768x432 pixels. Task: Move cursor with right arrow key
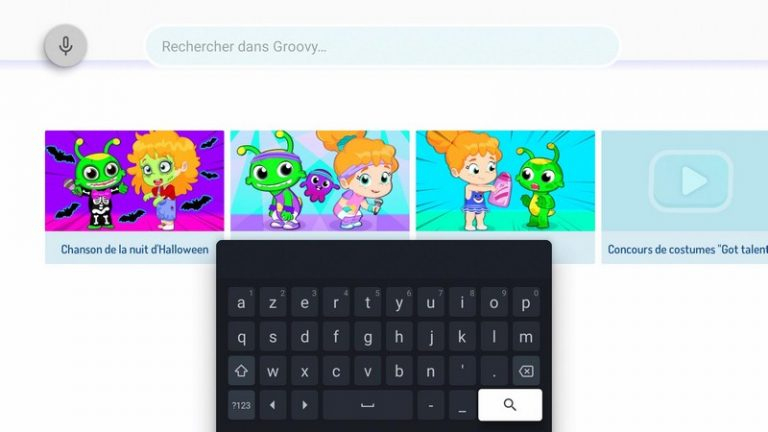point(304,405)
